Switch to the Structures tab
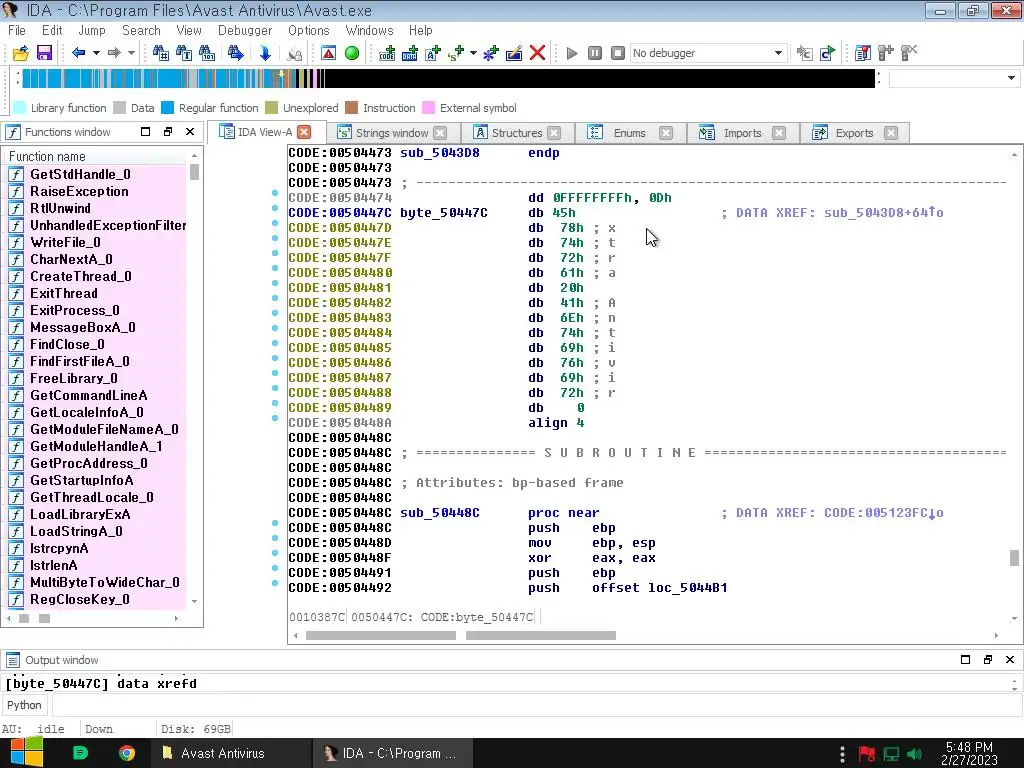This screenshot has height=768, width=1024. [517, 133]
